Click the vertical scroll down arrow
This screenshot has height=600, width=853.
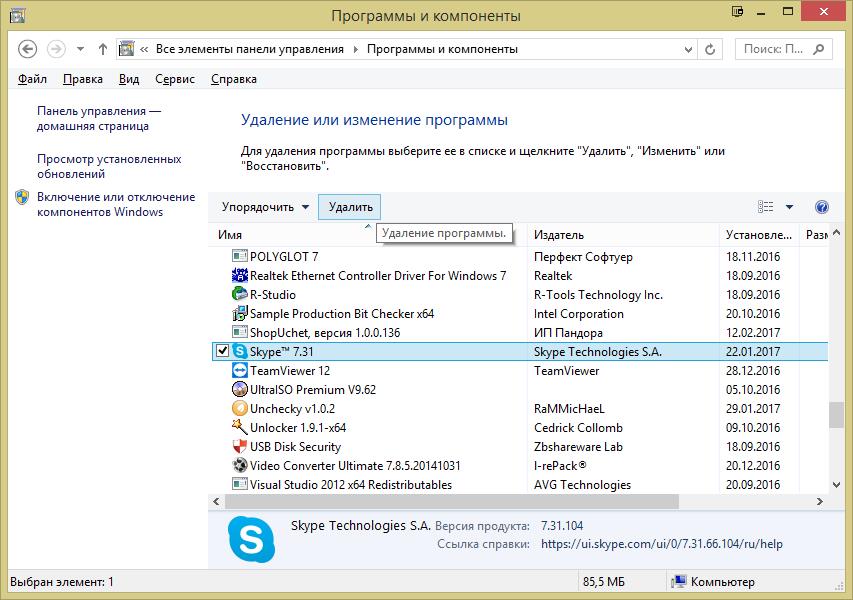click(x=837, y=485)
